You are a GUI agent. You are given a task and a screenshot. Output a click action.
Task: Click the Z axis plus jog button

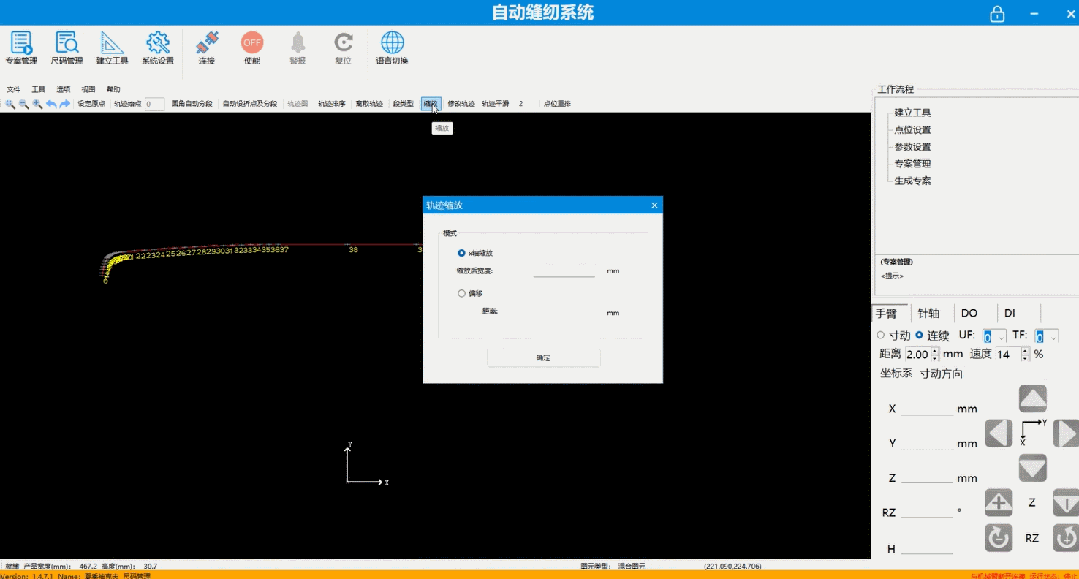tap(998, 503)
